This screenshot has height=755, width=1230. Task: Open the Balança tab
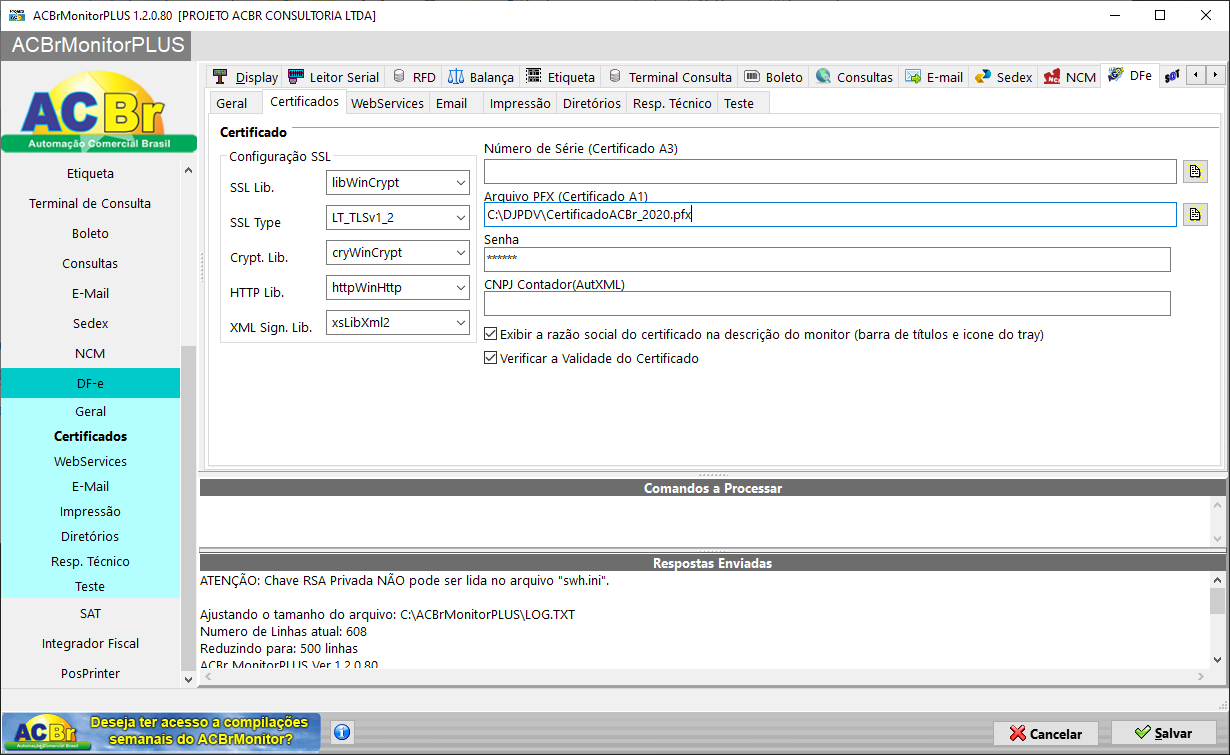pos(481,77)
